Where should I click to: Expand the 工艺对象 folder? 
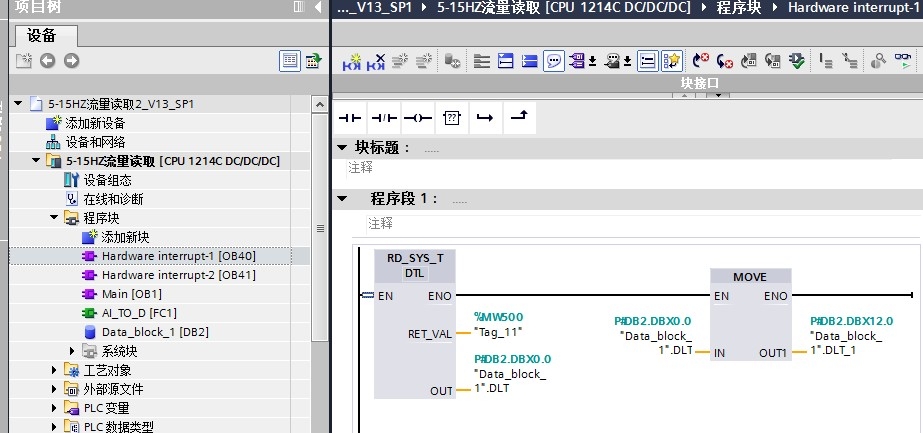pyautogui.click(x=54, y=370)
